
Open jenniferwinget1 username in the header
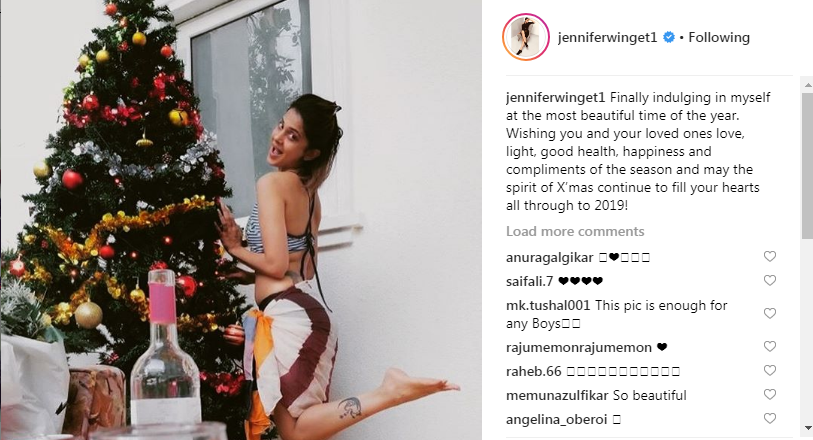tap(607, 37)
